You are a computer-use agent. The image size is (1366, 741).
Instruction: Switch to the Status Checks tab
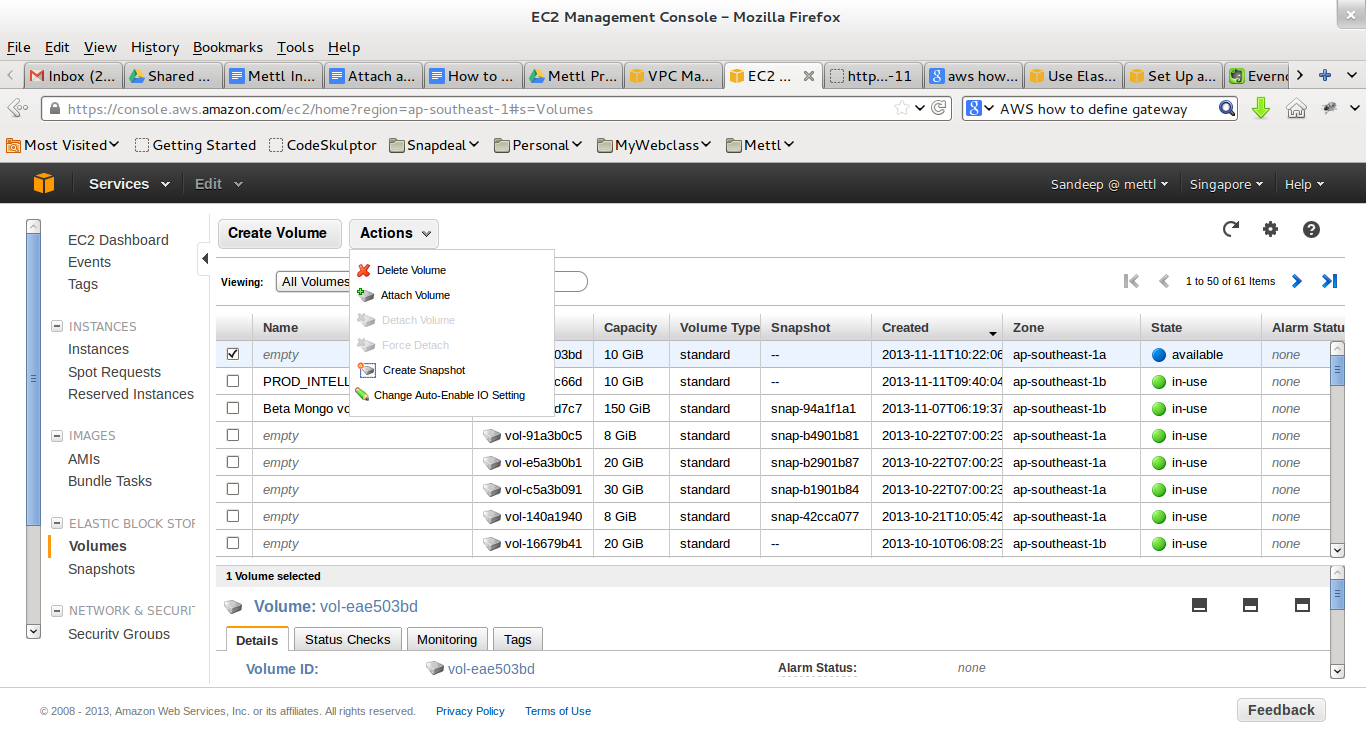pyautogui.click(x=347, y=640)
